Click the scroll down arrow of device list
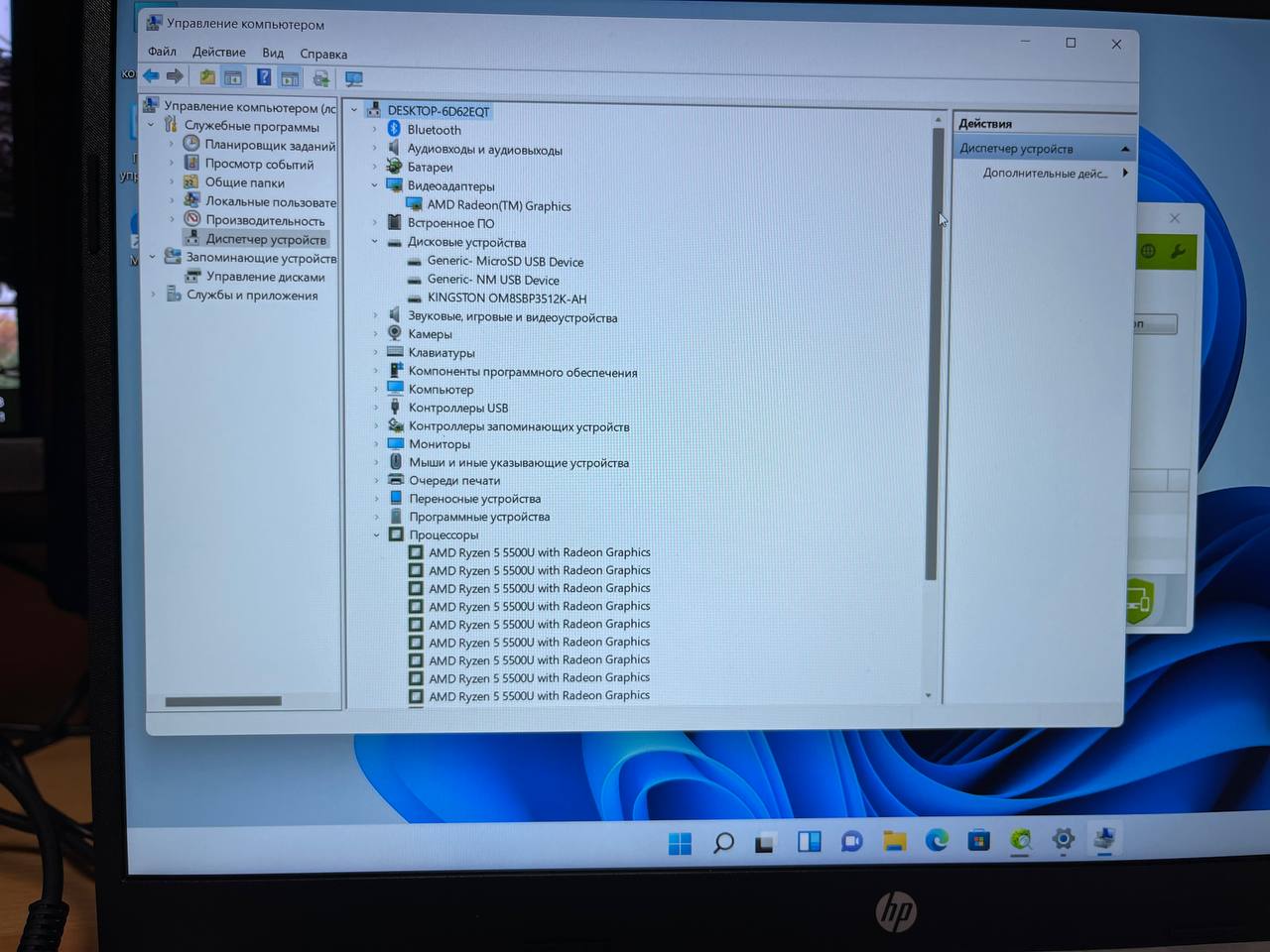1270x952 pixels. (x=929, y=694)
